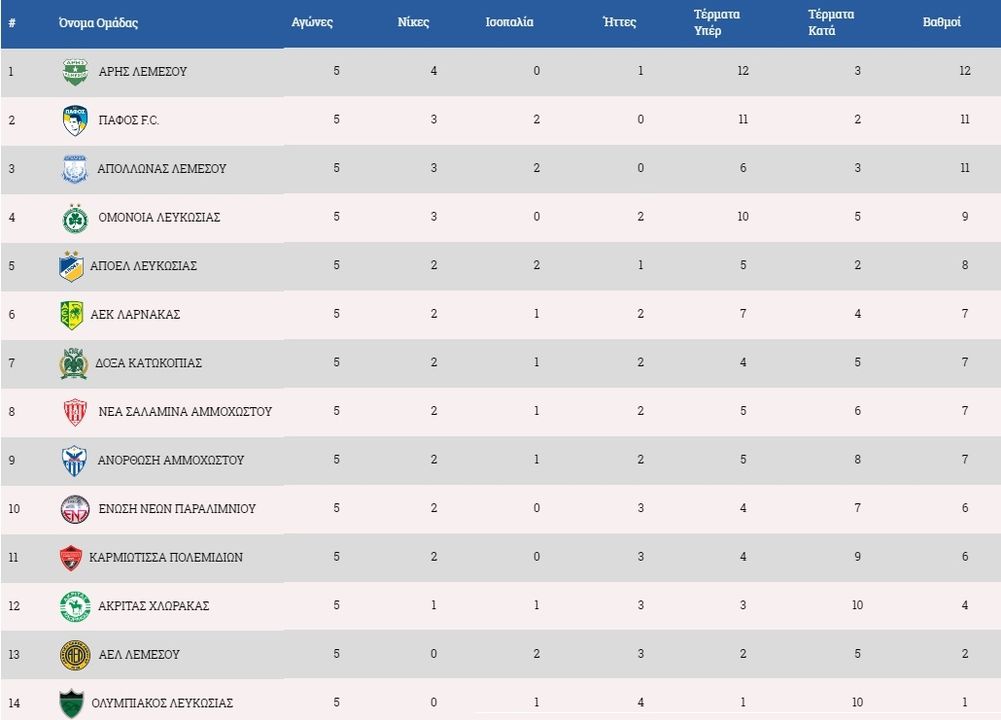Open the ΑΡΗΣ ΛΕΜΕΣΟΥ team name
This screenshot has width=1001, height=720.
(142, 71)
